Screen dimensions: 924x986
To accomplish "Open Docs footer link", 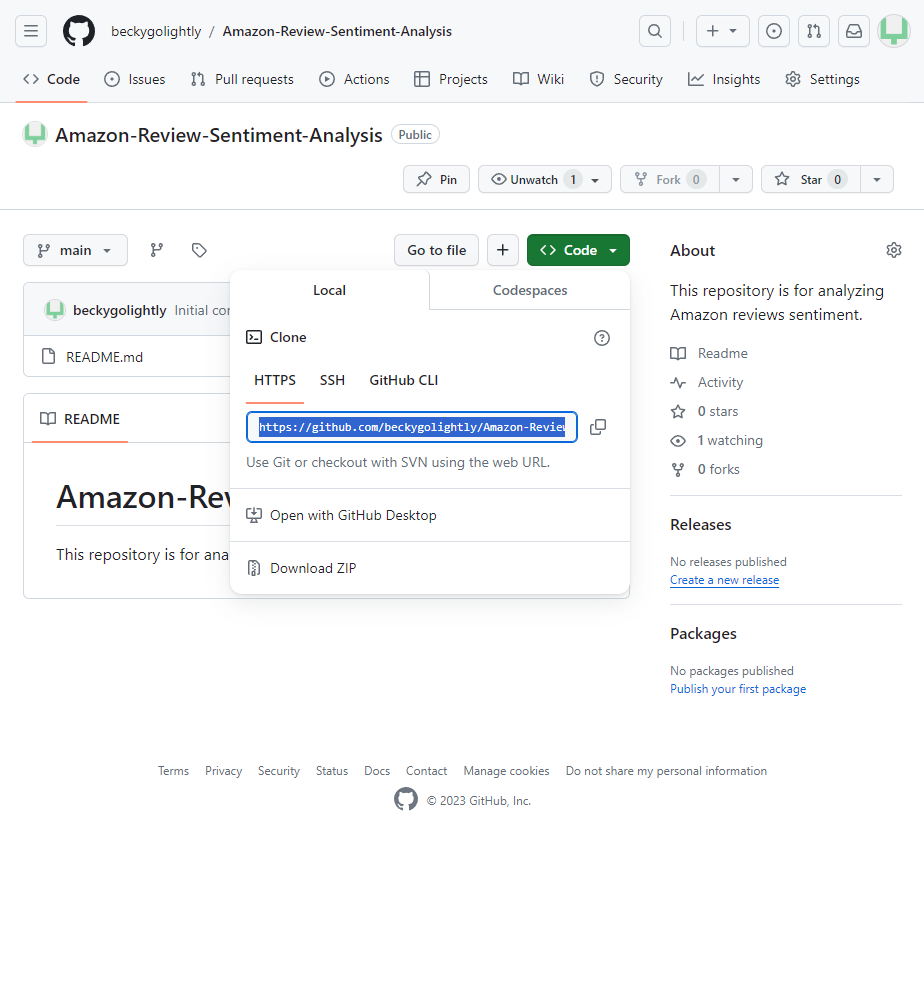I will coord(377,770).
